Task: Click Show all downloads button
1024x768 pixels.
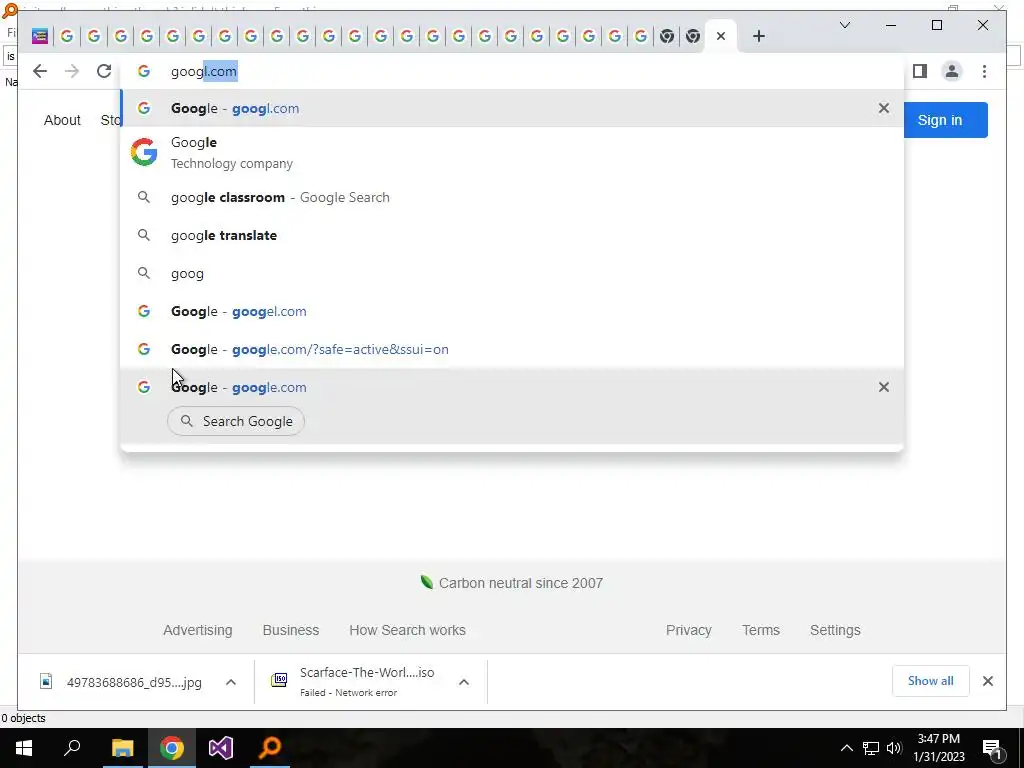Action: pos(931,681)
